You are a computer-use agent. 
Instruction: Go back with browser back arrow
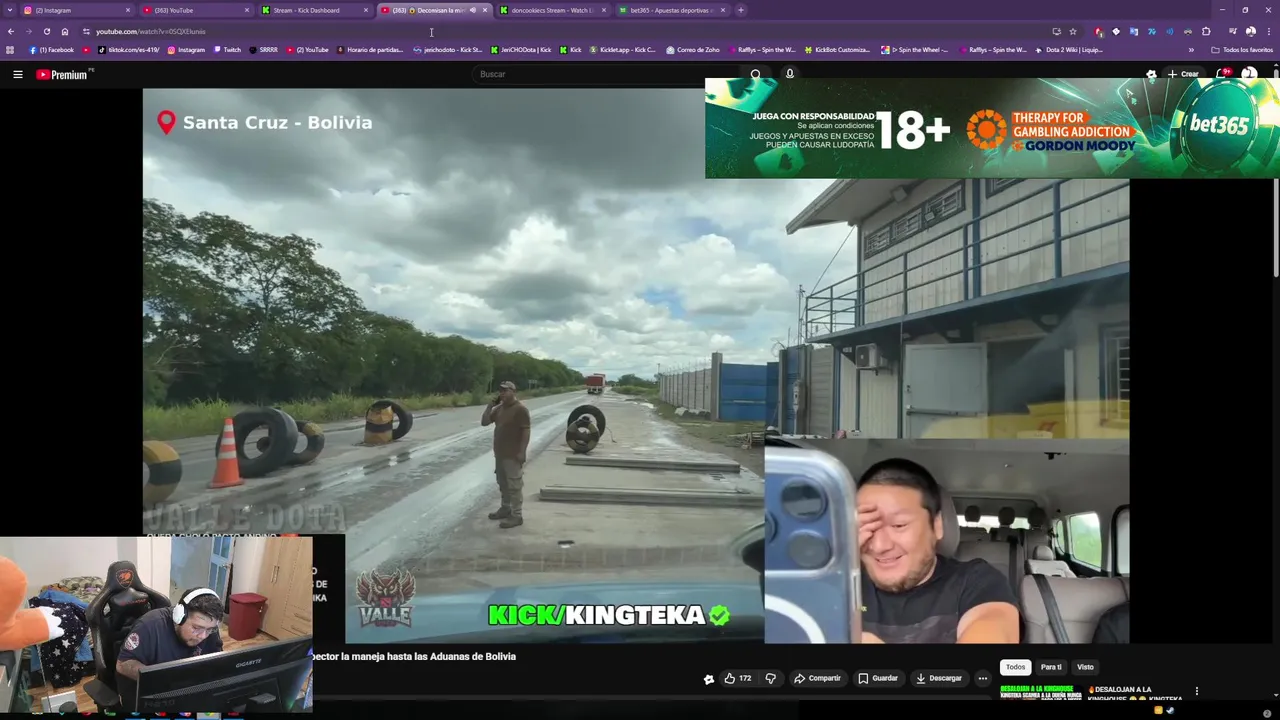coord(10,31)
